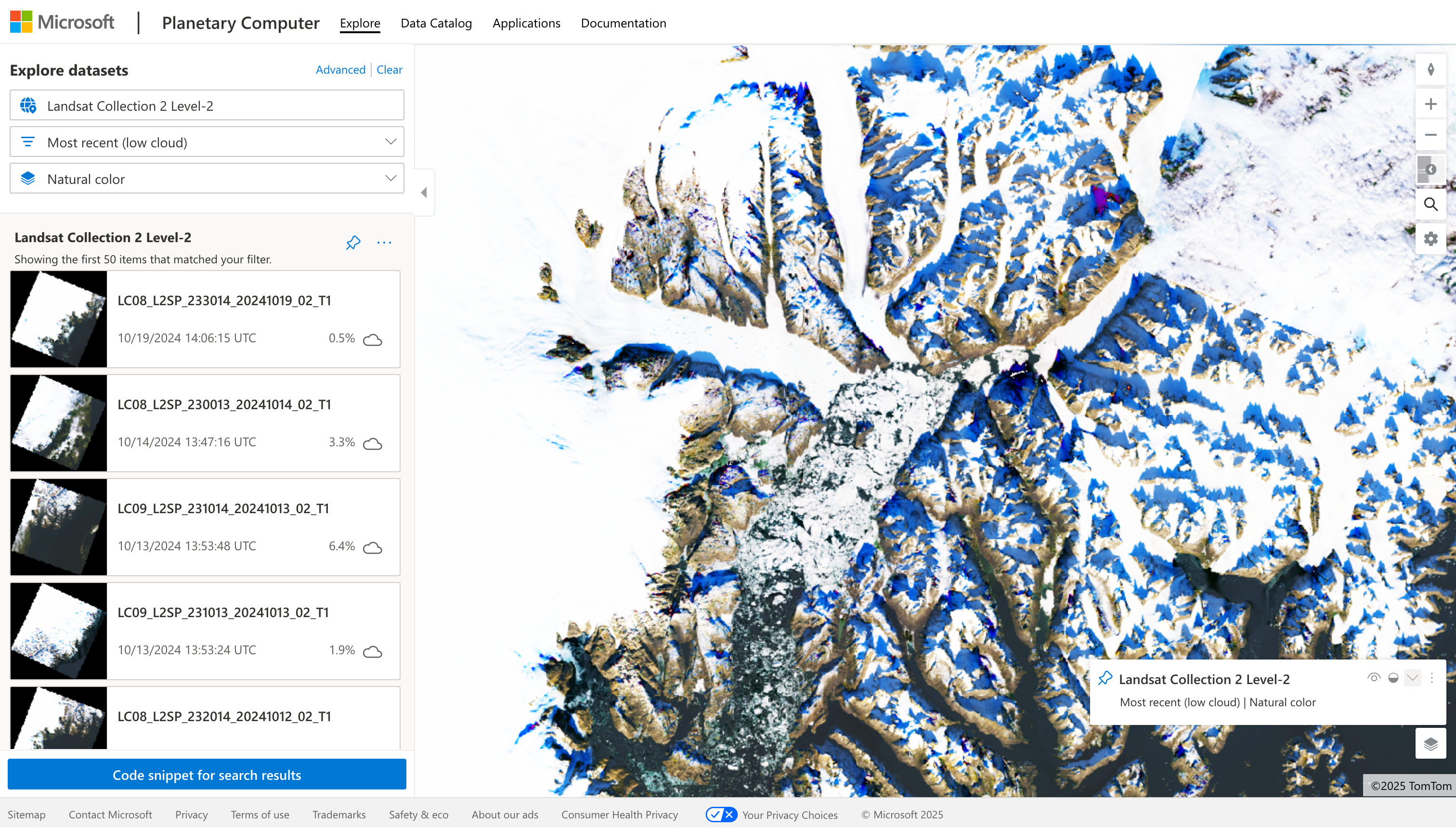Select thumbnail of LC08_L2SP_233014_20241019 scene
The height and width of the screenshot is (828, 1456).
coord(59,319)
